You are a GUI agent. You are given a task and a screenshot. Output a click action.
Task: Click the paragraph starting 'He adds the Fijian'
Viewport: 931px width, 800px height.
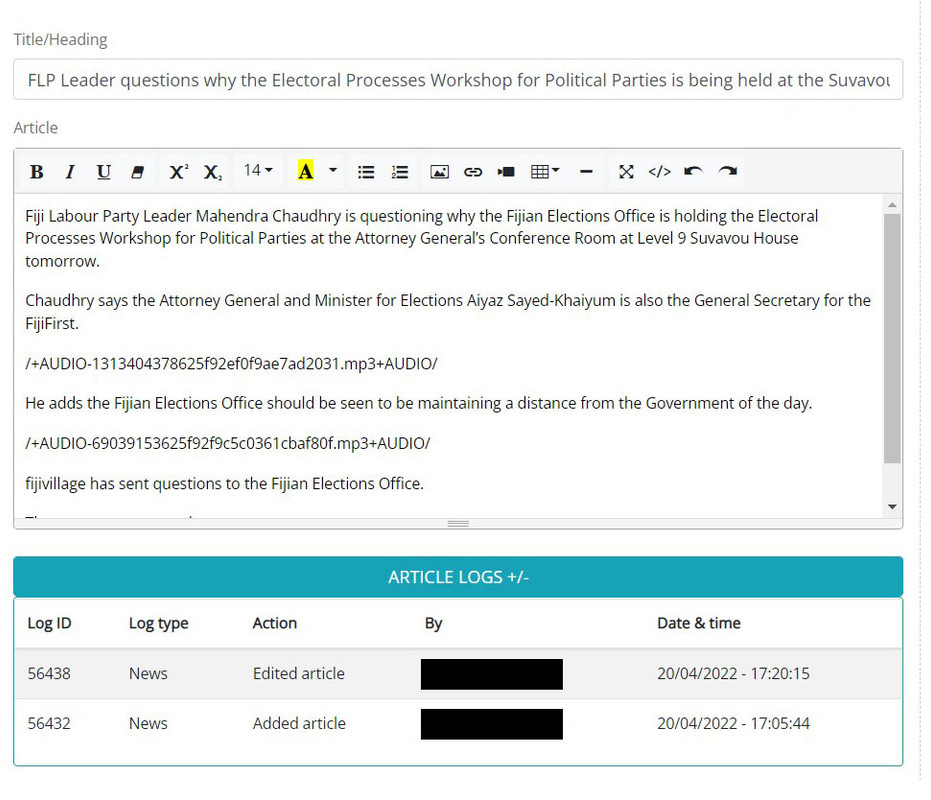coord(419,403)
